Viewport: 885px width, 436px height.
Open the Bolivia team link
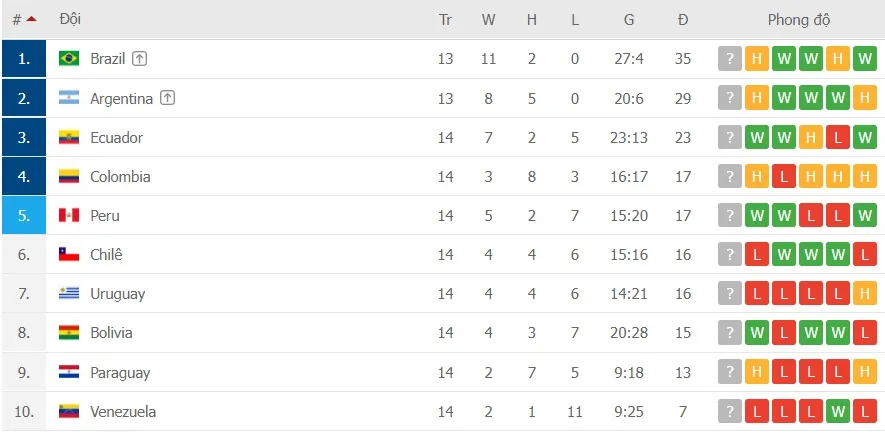coord(111,333)
